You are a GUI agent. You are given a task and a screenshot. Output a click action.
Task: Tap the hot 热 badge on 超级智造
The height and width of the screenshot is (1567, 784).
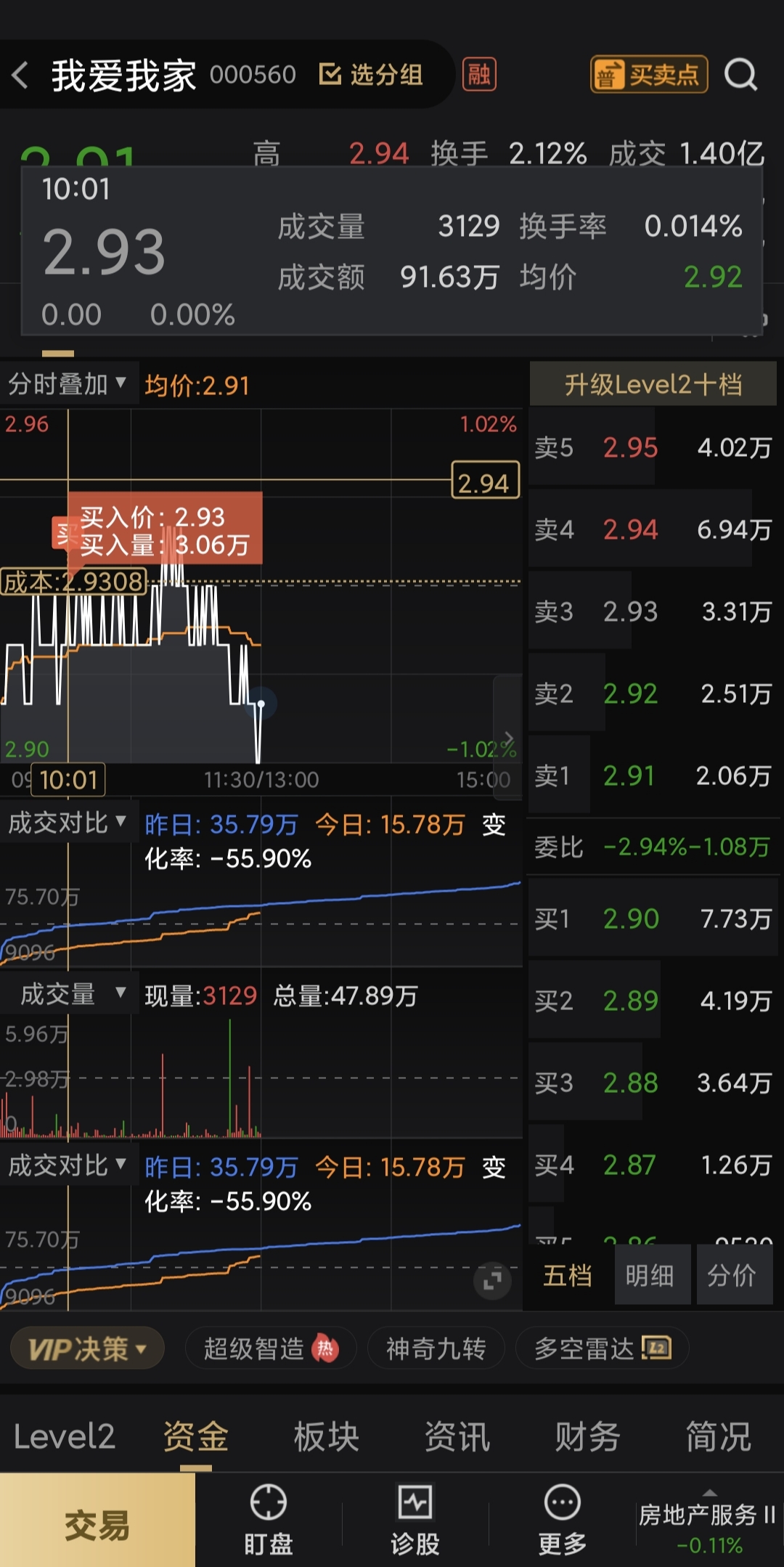click(x=325, y=1349)
